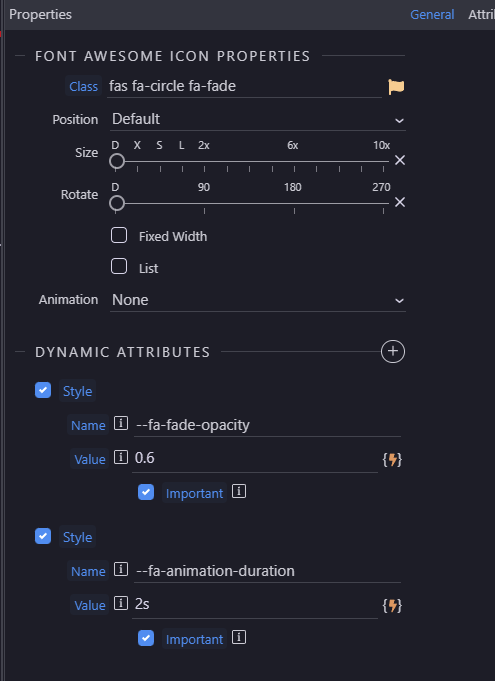This screenshot has width=495, height=681.
Task: Click the Class label button
Action: pos(83,86)
